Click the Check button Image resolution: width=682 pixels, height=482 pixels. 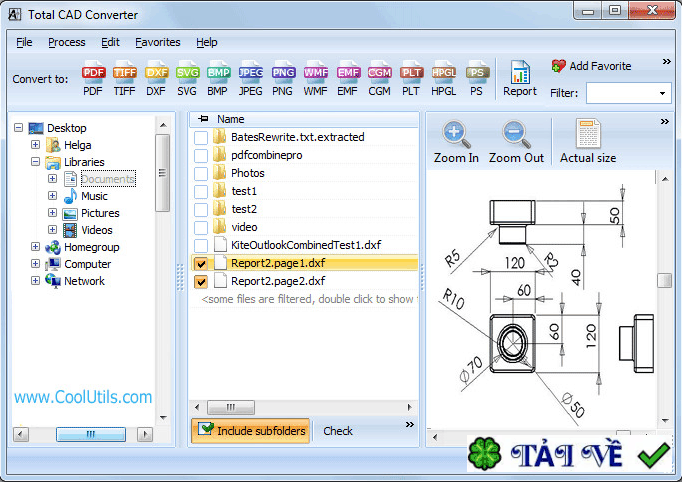coord(338,431)
